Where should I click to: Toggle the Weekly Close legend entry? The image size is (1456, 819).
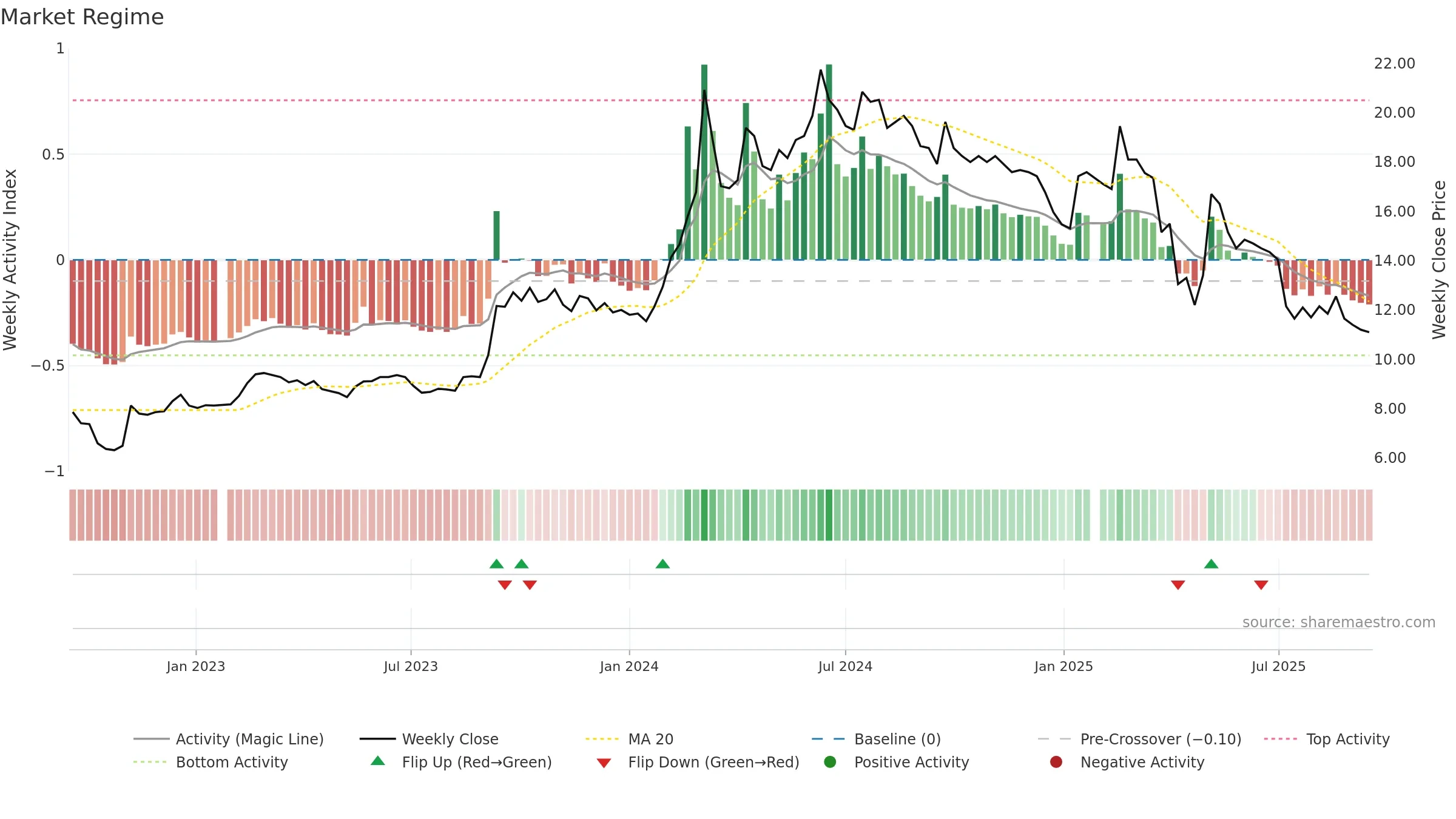tap(429, 739)
